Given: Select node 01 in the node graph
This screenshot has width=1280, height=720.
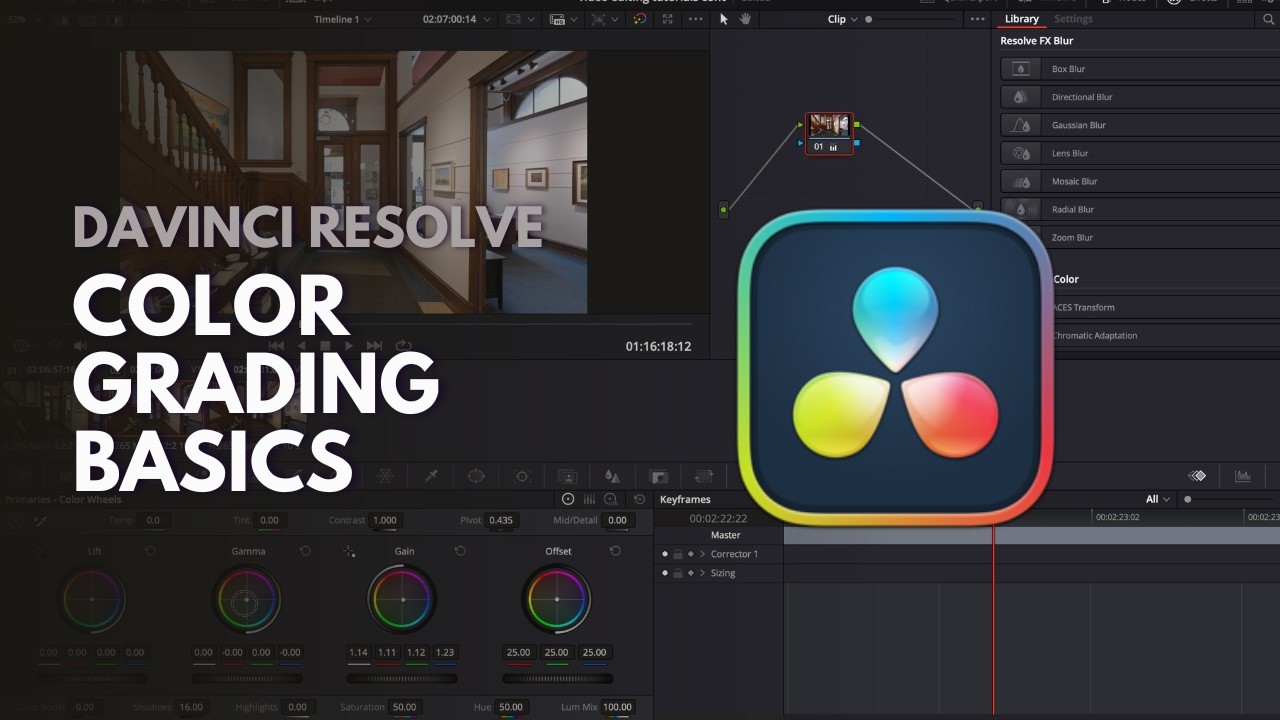Looking at the screenshot, I should click(x=830, y=133).
